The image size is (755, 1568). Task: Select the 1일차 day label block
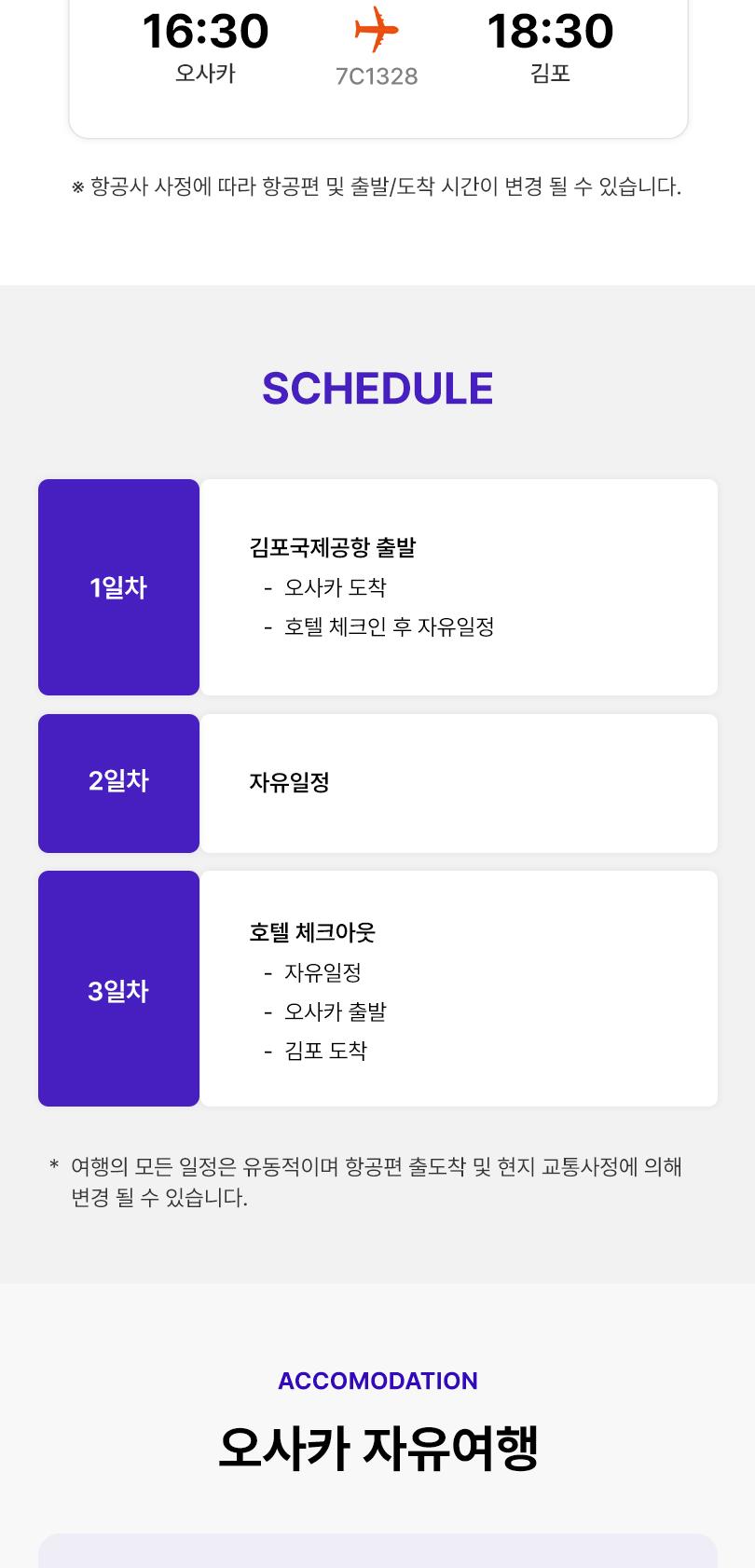[118, 587]
